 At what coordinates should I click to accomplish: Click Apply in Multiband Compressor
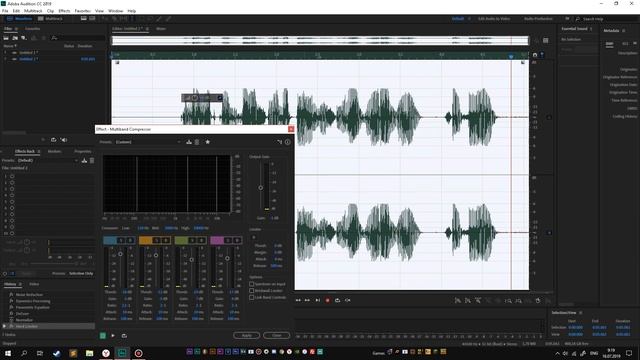(x=247, y=336)
